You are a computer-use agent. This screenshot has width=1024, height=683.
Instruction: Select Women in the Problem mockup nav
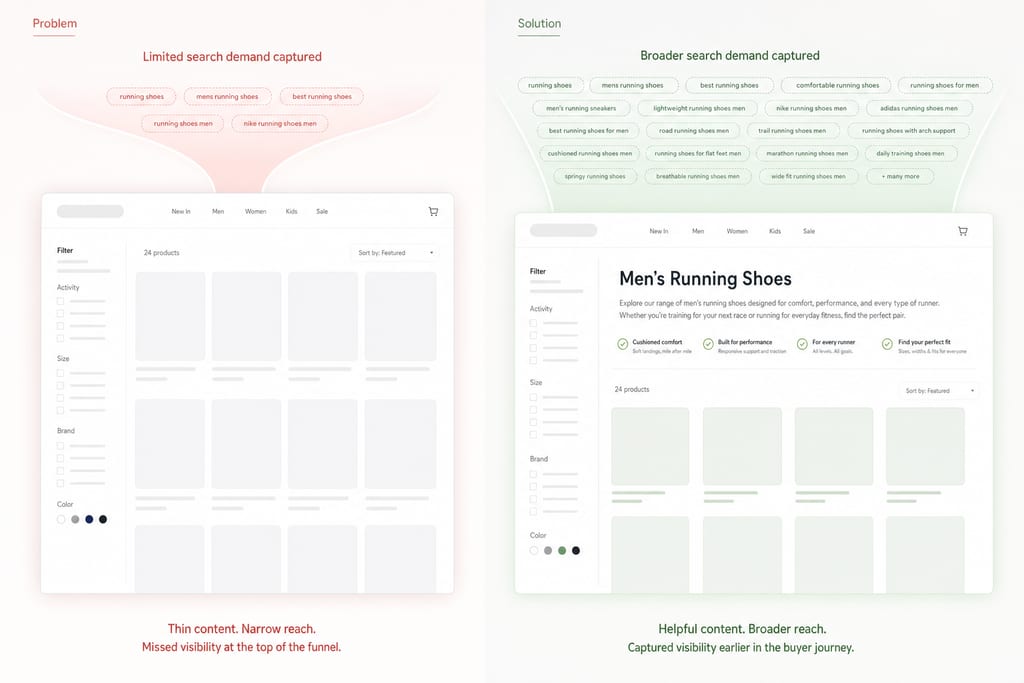coord(255,212)
